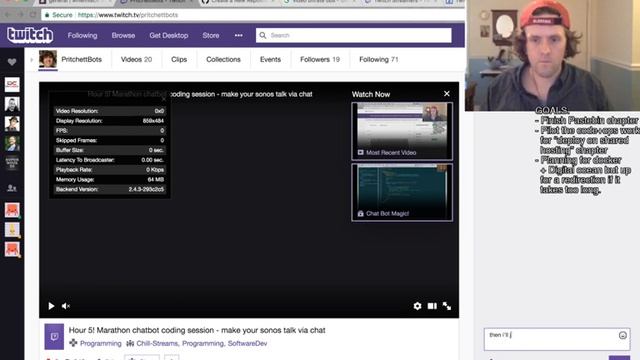Click PritchettBots profile avatar
Screen dimensions: 640x360
point(48,59)
